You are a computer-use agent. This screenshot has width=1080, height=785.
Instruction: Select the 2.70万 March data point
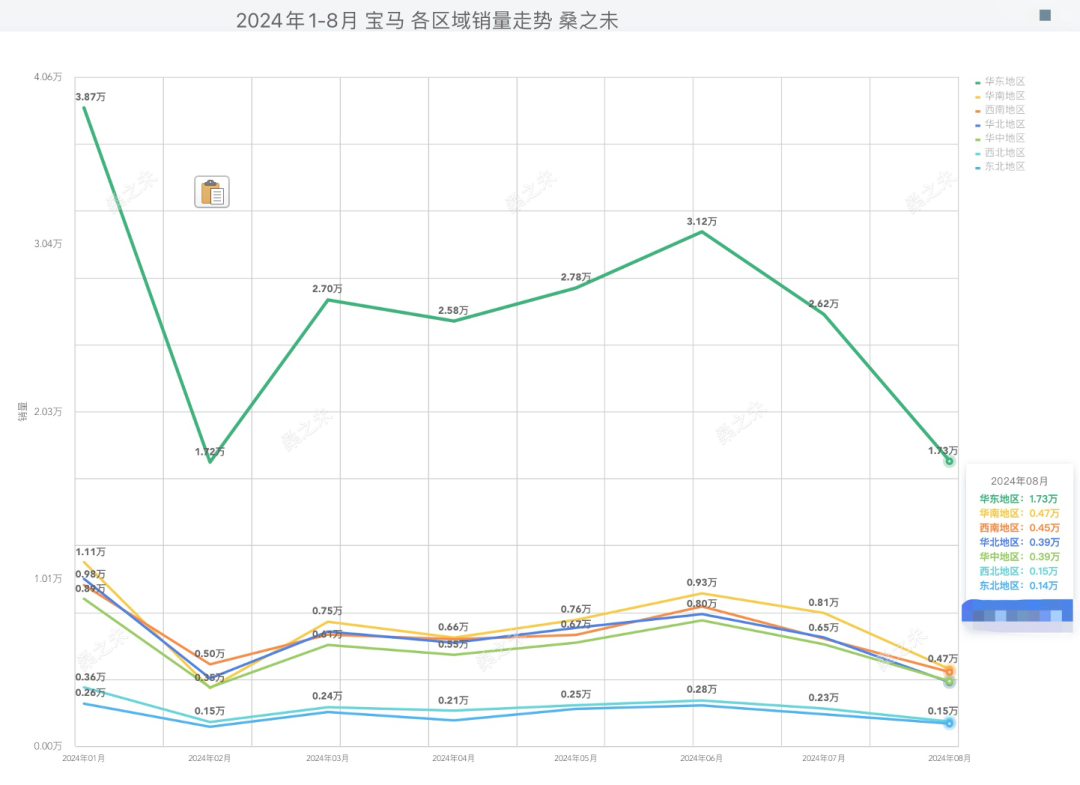328,300
